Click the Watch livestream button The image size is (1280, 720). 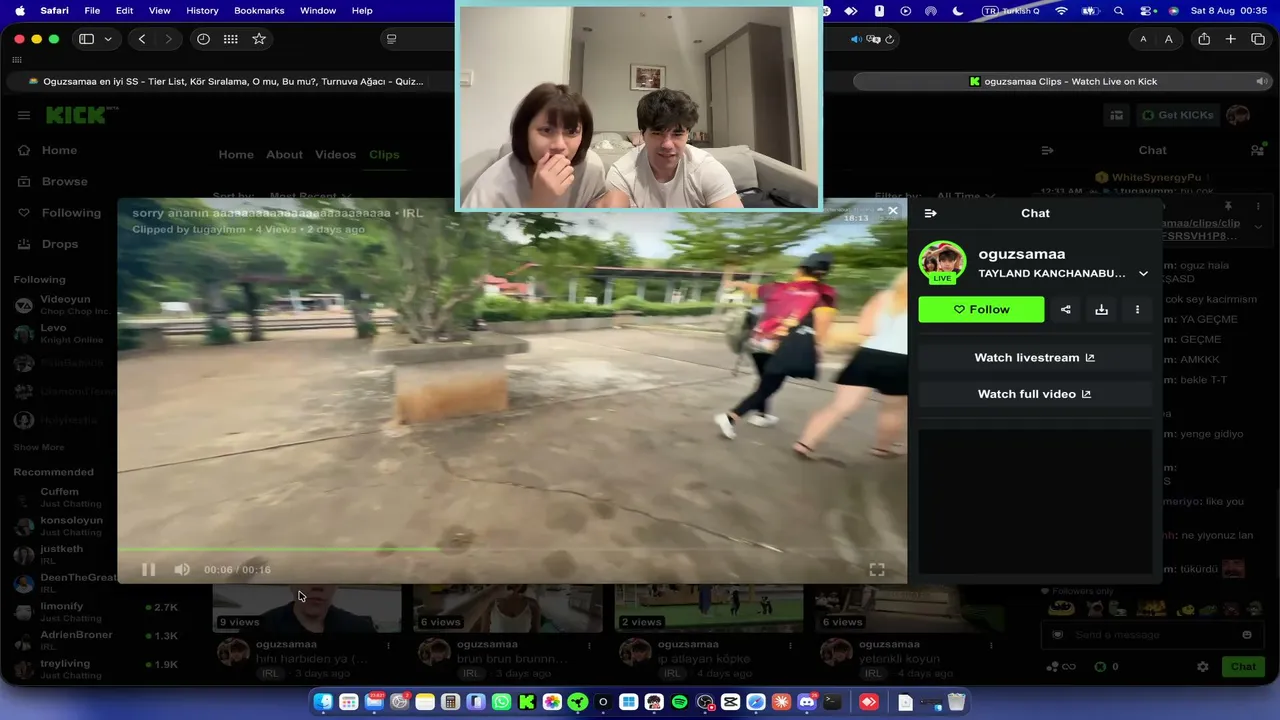1034,357
